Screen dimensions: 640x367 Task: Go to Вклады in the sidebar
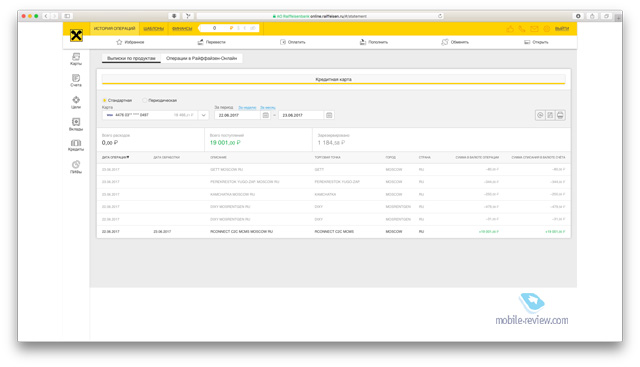76,125
